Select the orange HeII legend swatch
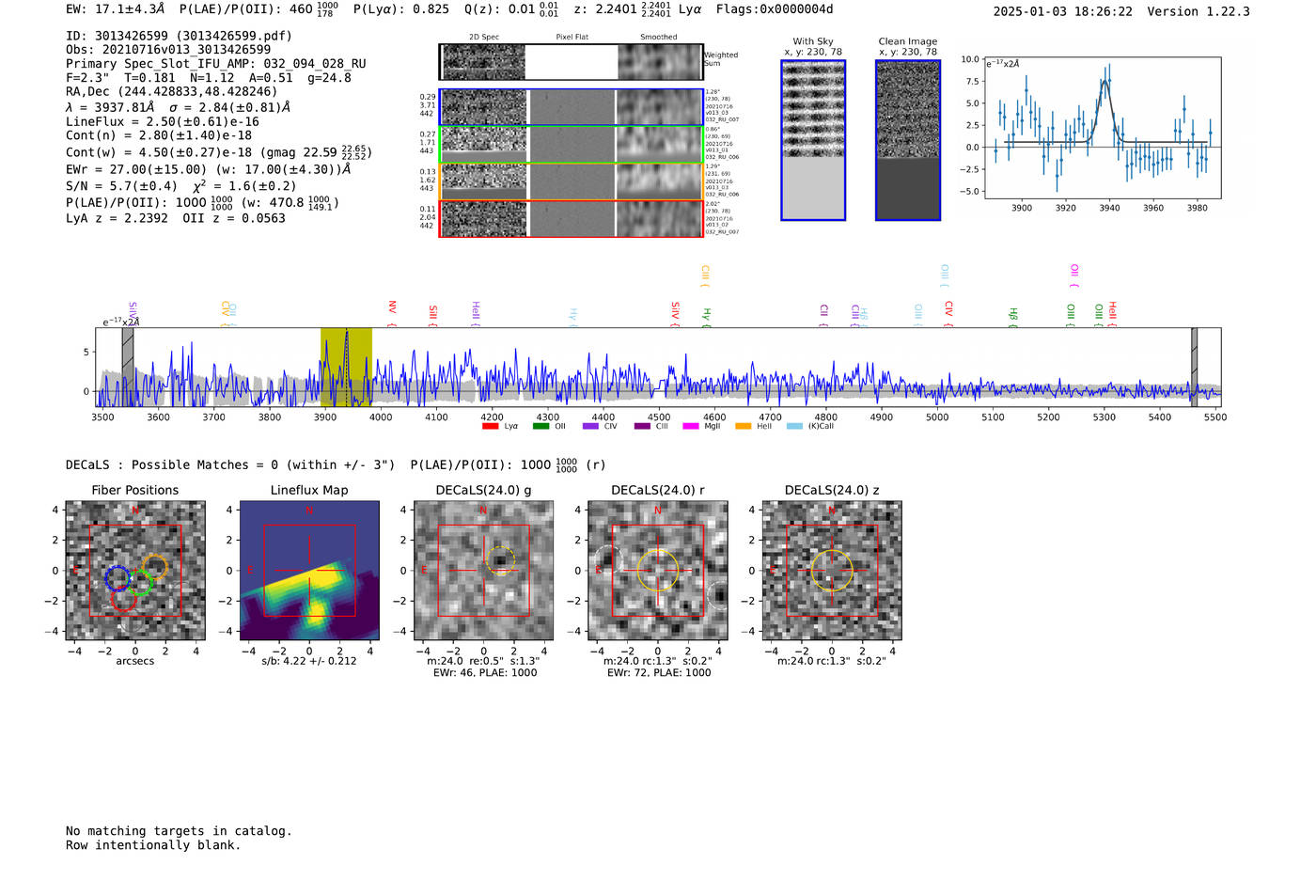 (x=743, y=426)
